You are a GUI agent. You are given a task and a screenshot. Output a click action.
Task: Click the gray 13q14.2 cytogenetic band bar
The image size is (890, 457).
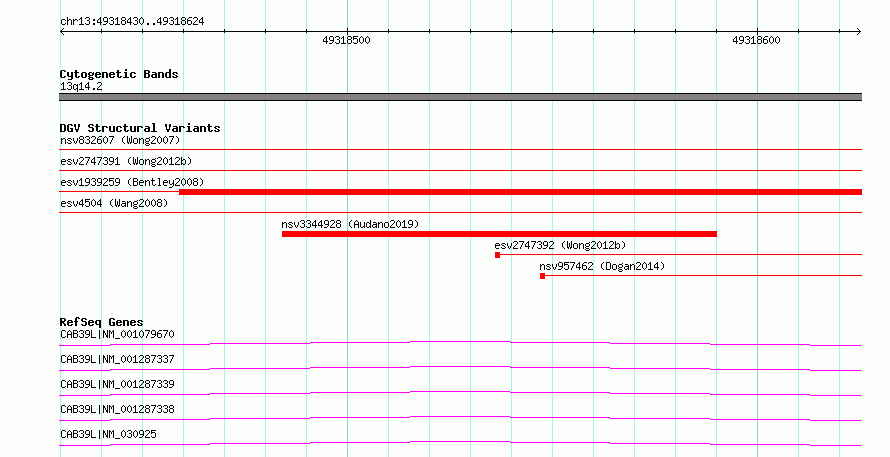[460, 97]
